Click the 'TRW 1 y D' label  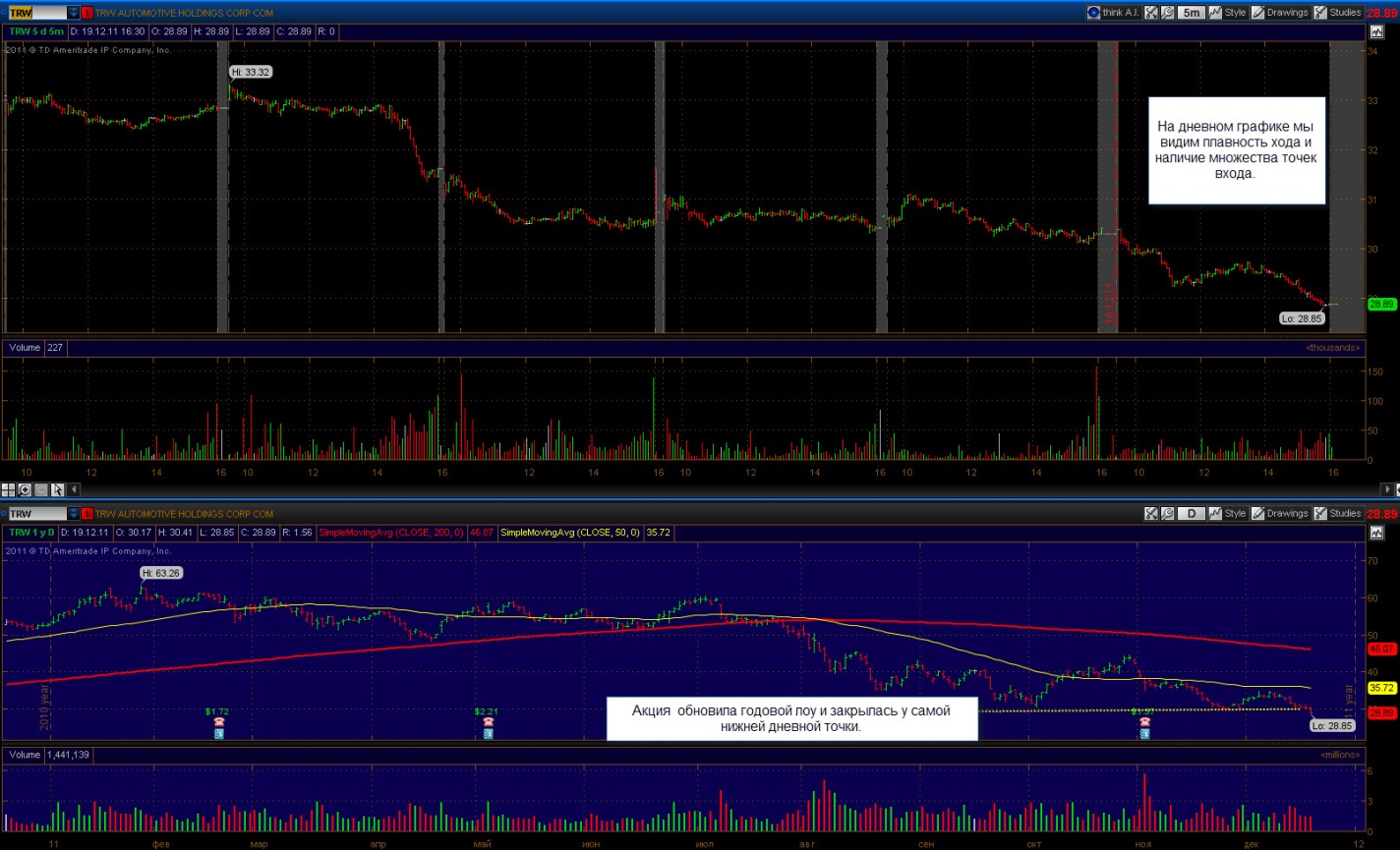tap(32, 532)
